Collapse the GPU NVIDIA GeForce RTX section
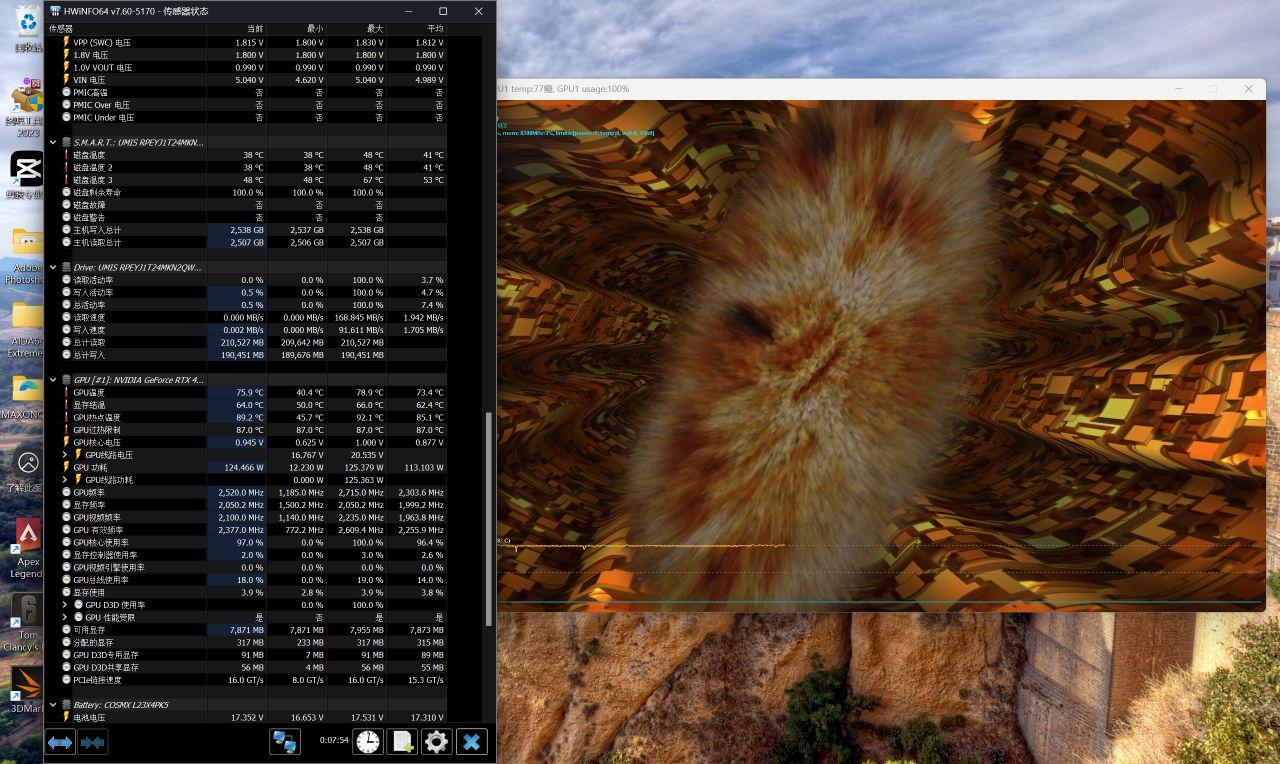 [x=53, y=379]
